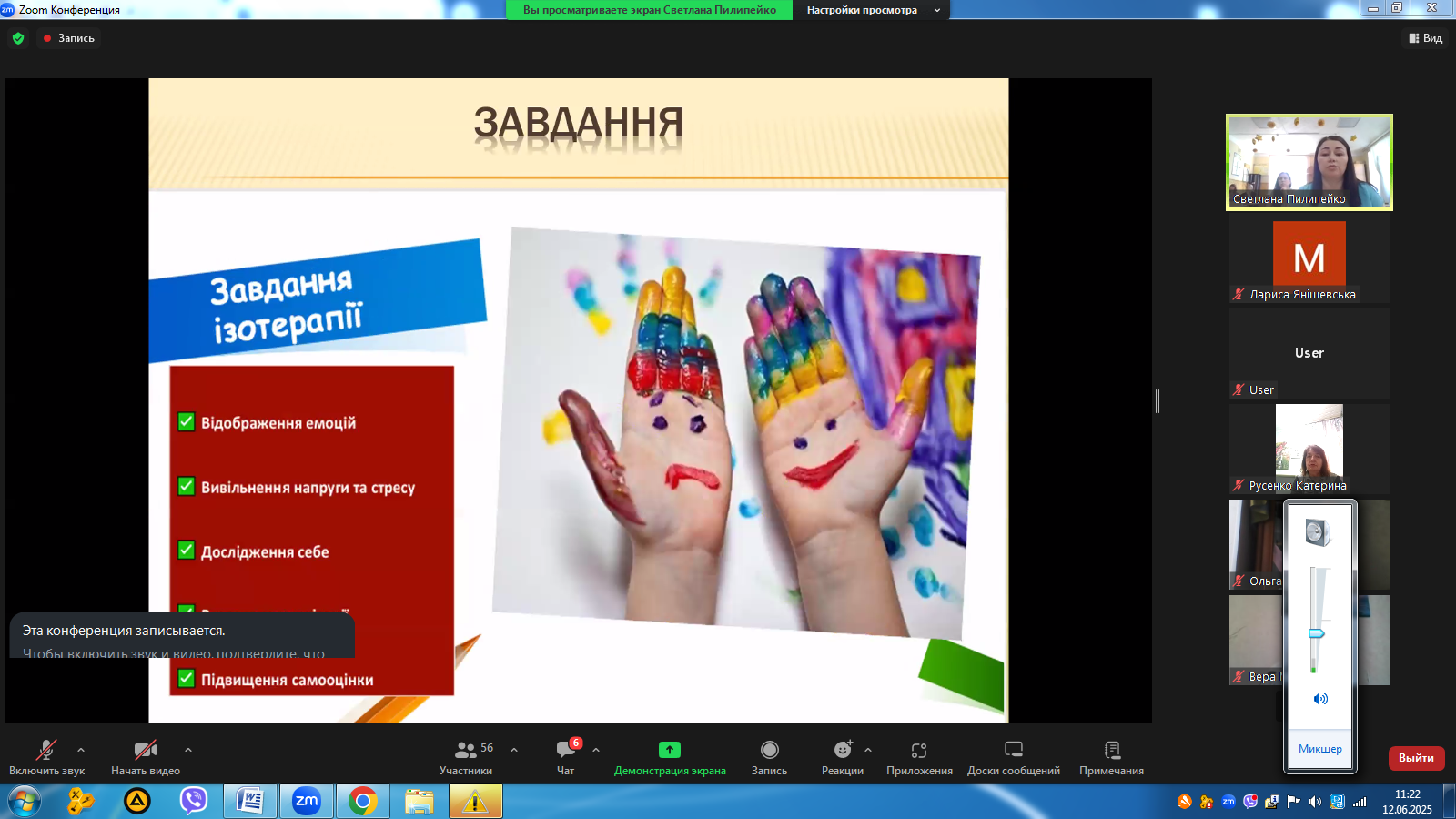This screenshot has height=819, width=1456.
Task: Open the Avast icon in system tray
Action: (1184, 802)
